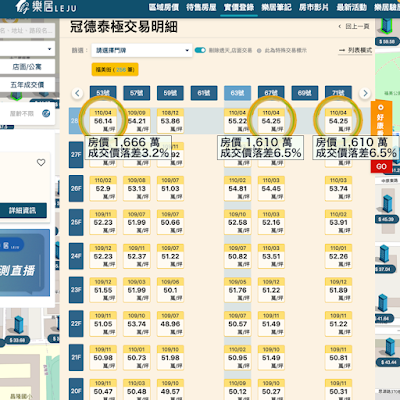Click the 20F price cell 49.57

pyautogui.click(x=170, y=390)
